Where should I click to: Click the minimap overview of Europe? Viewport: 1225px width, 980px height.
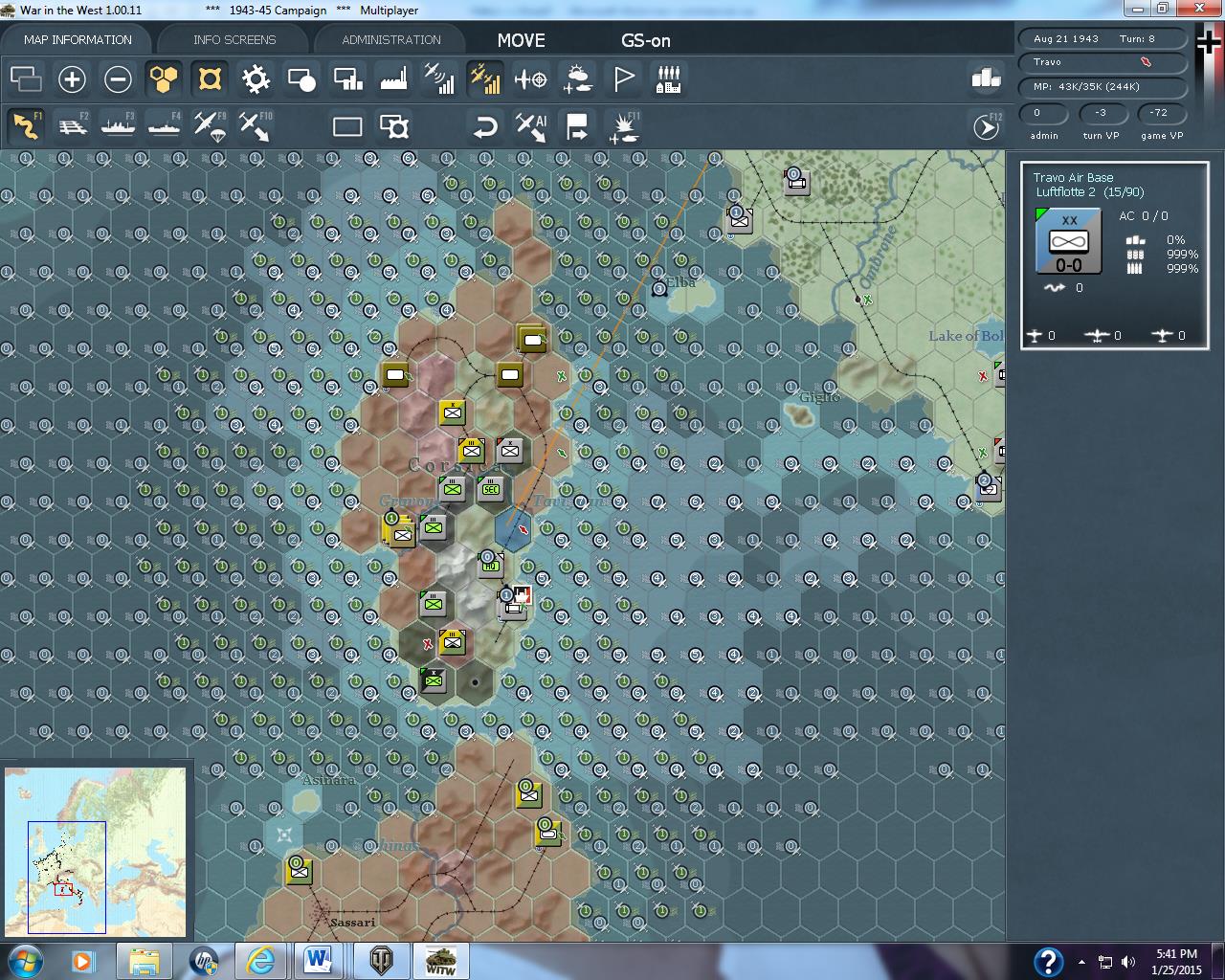(96, 852)
